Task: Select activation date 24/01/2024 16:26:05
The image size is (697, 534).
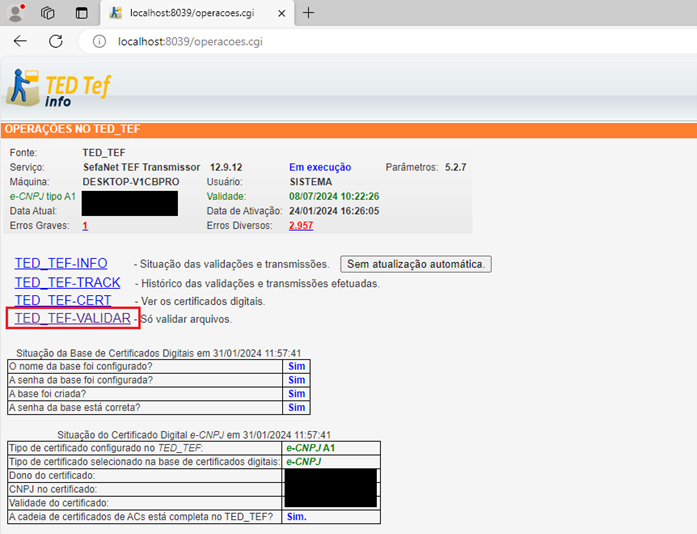Action: click(334, 211)
